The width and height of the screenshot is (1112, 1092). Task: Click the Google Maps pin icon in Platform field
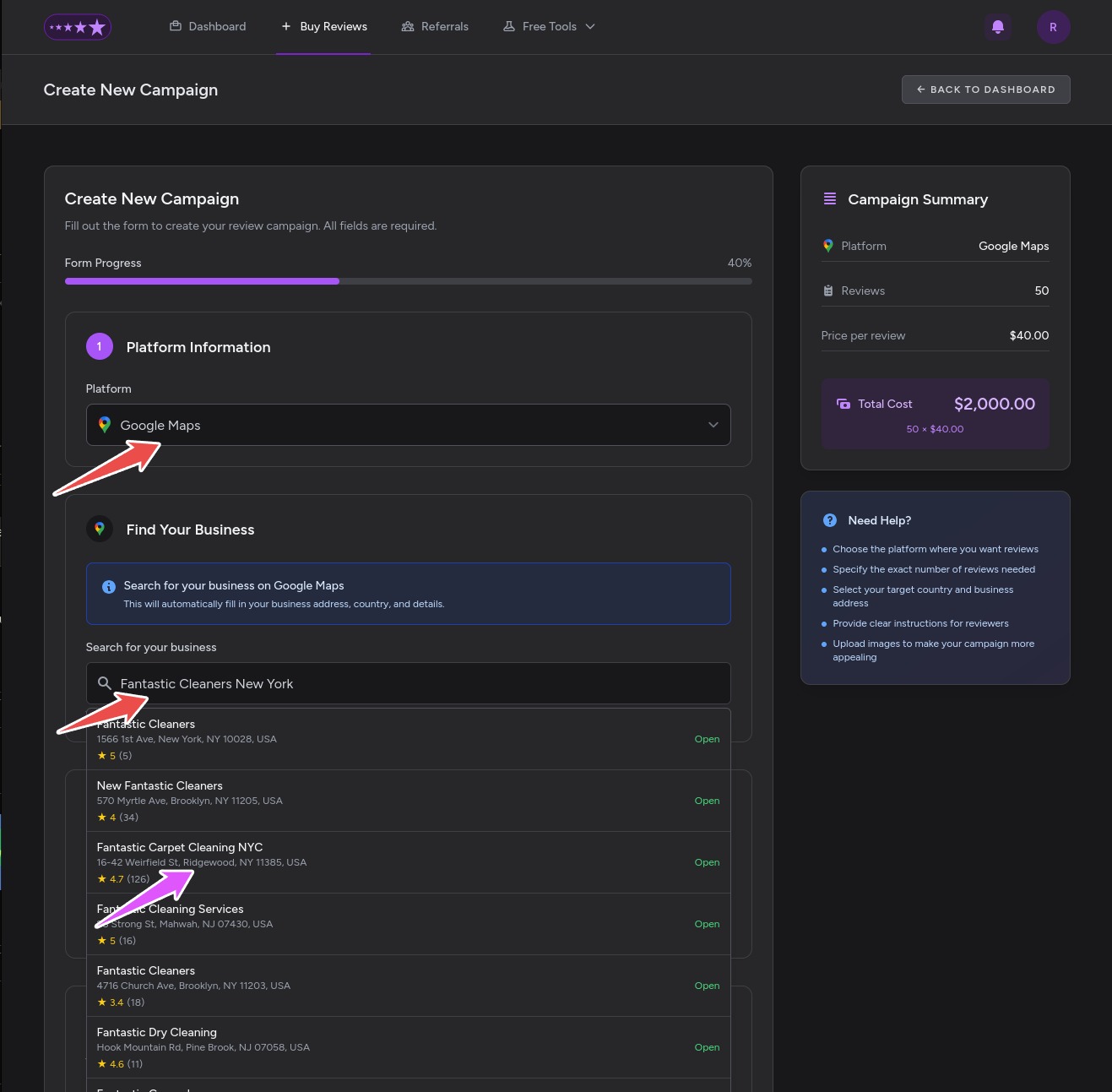tap(104, 425)
